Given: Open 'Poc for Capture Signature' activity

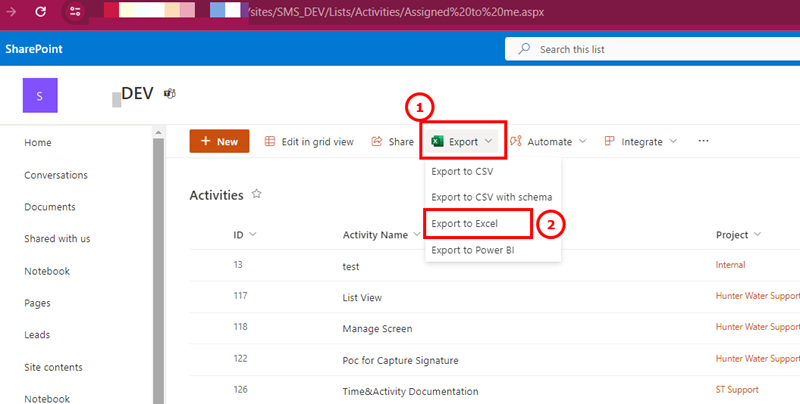Looking at the screenshot, I should (401, 361).
